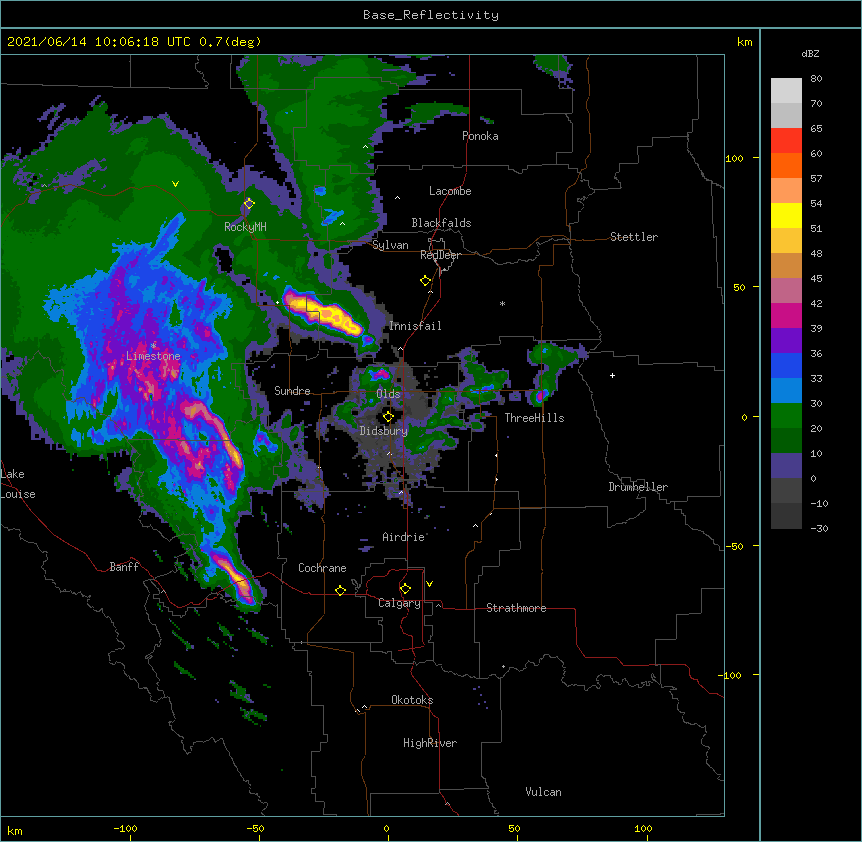Click the Okotoks label
This screenshot has height=842, width=862.
(412, 700)
